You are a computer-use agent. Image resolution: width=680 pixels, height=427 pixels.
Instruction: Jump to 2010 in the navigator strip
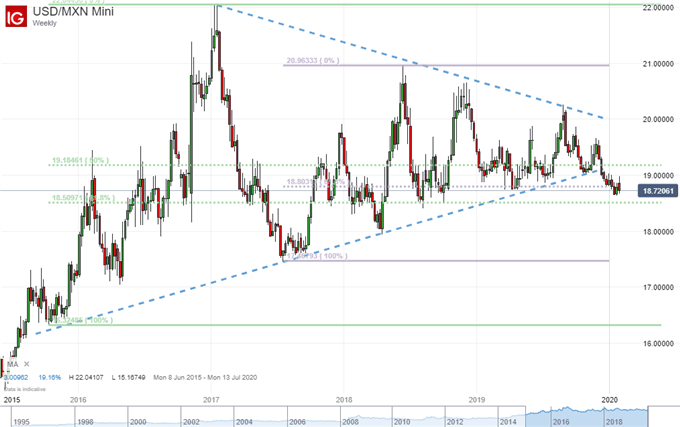402,422
